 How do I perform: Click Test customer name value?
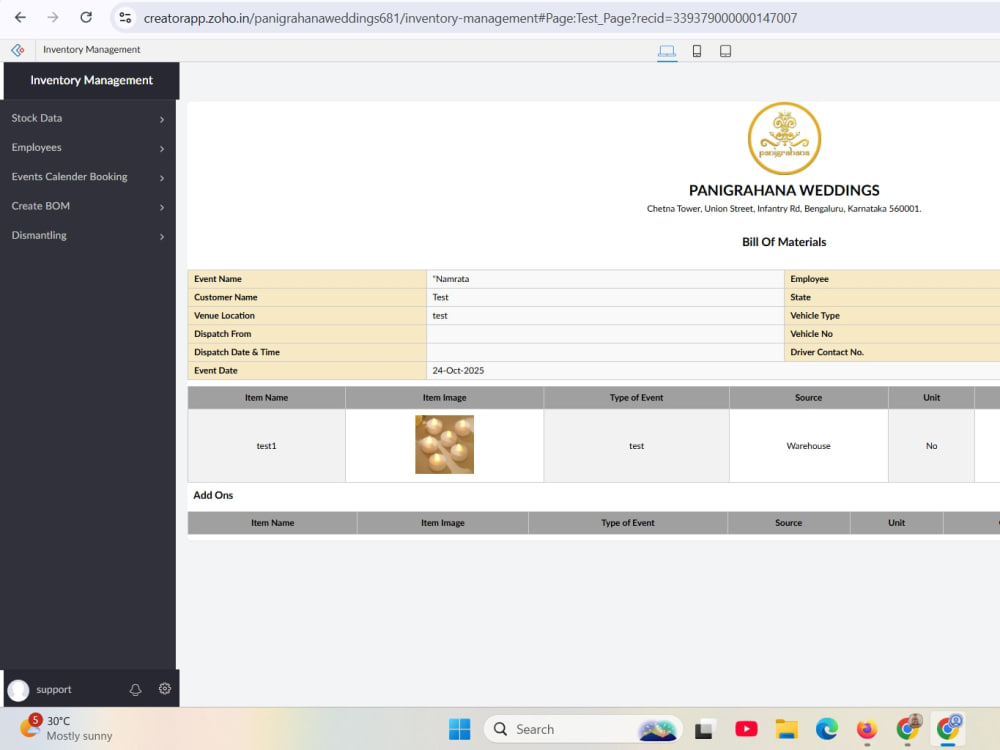tap(440, 297)
